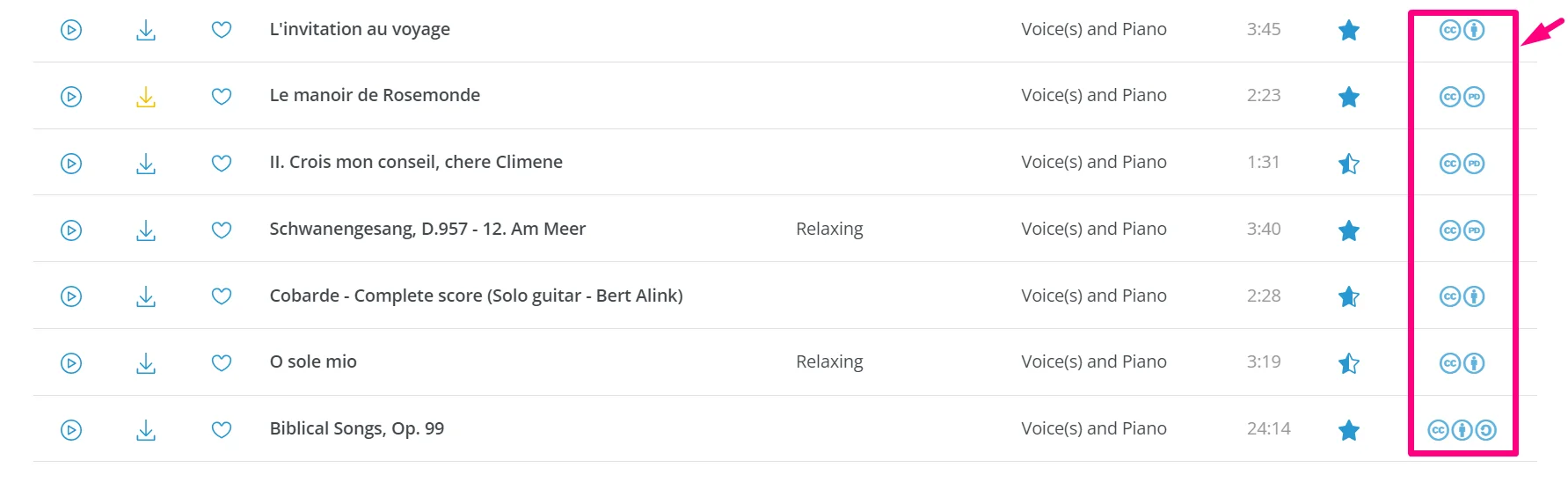1568x482 pixels.
Task: Play Cobarde Complete score track
Action: click(71, 296)
